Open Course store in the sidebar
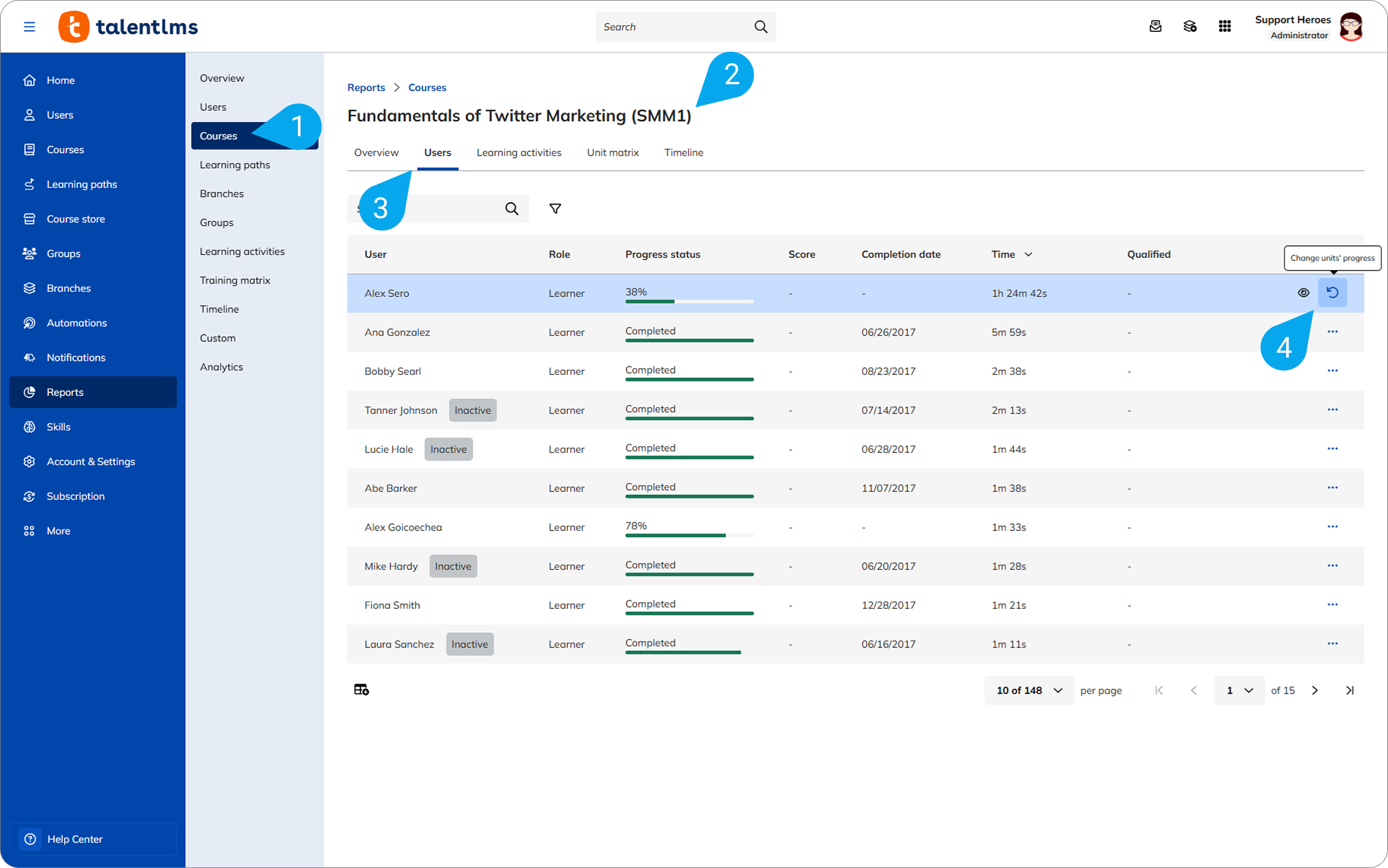 [93, 219]
